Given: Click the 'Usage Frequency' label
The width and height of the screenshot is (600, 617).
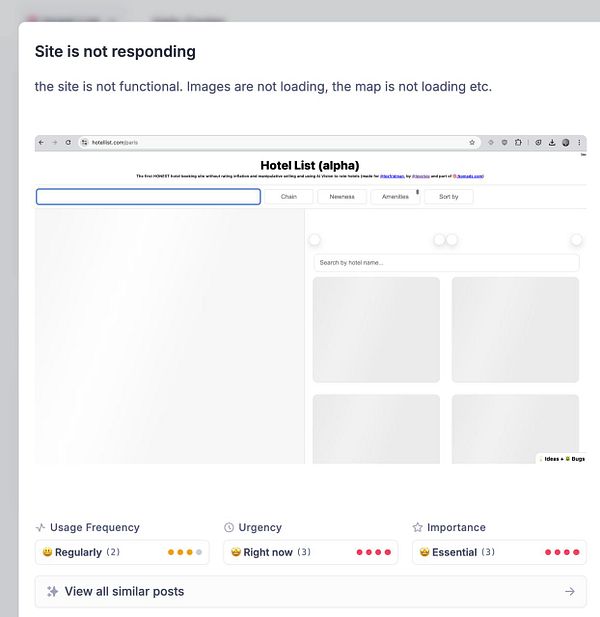Looking at the screenshot, I should (x=95, y=527).
